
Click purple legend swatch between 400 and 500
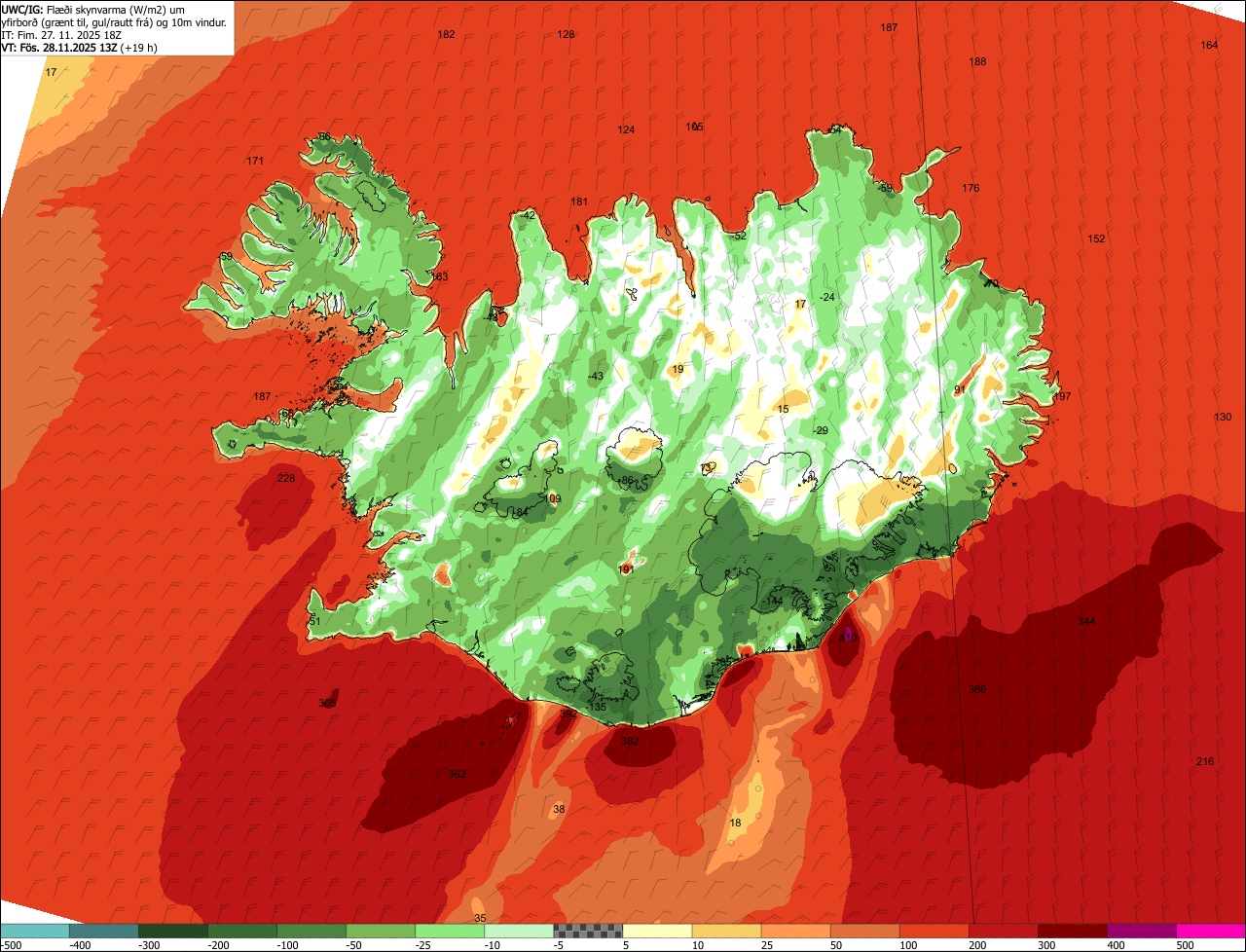tap(1141, 931)
